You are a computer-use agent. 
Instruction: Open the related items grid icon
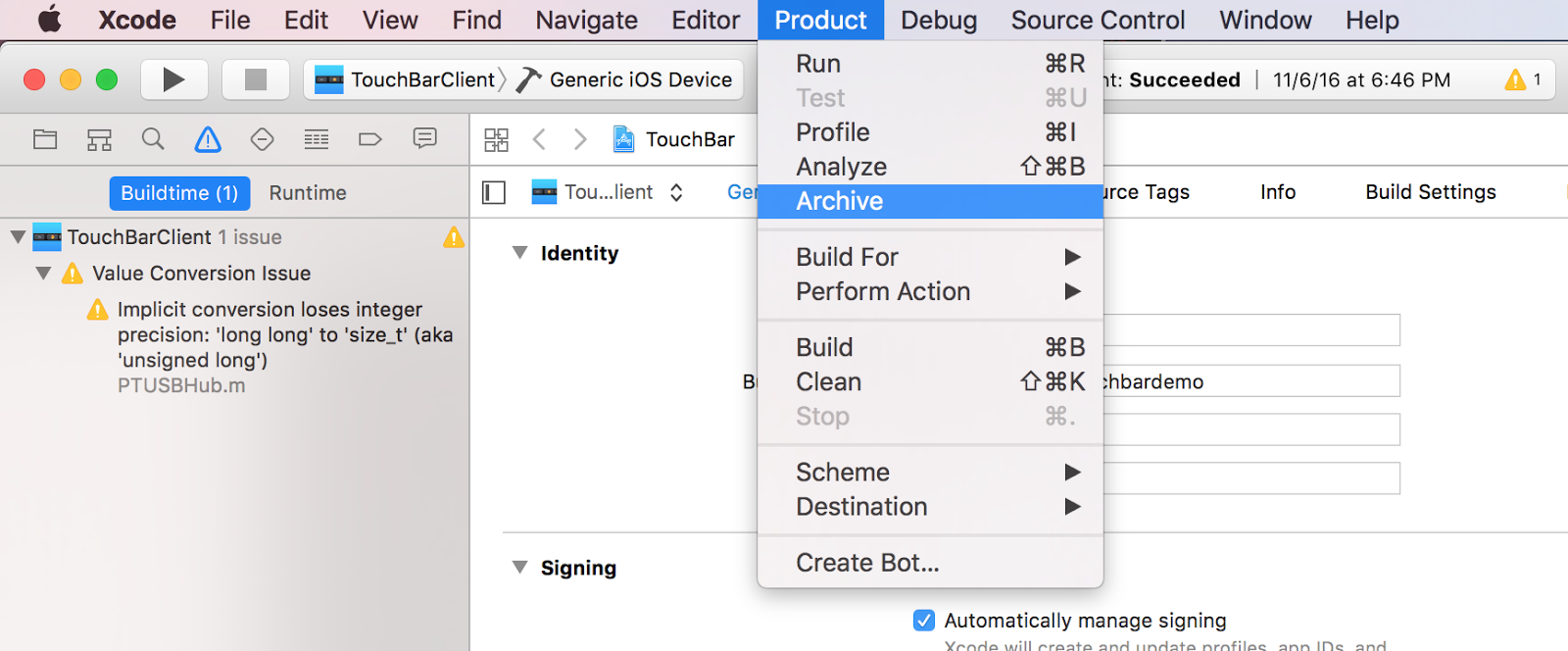tap(497, 139)
